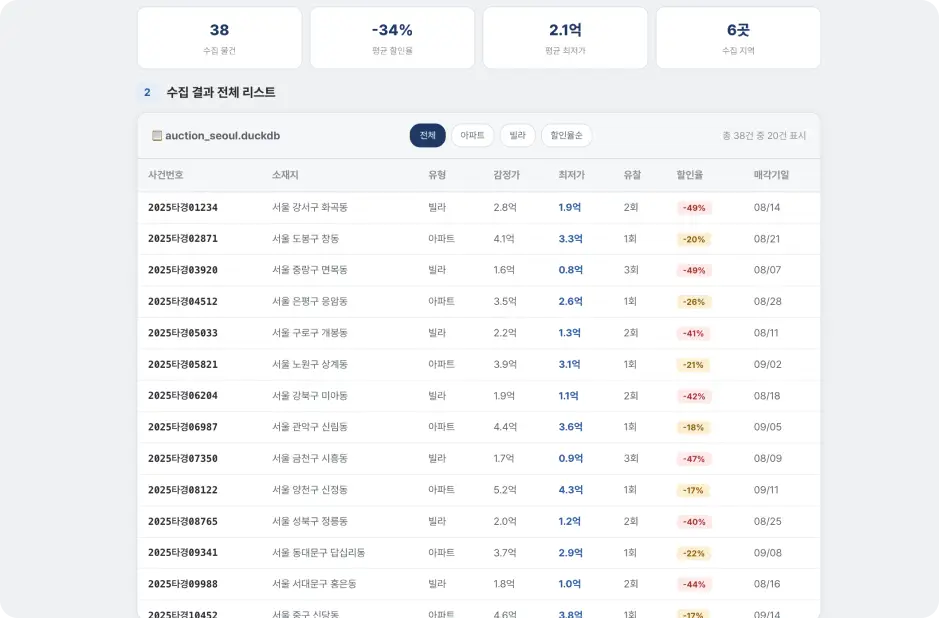Viewport: 939px width, 618px height.
Task: Click the -18% discount badge
Action: [x=693, y=428]
